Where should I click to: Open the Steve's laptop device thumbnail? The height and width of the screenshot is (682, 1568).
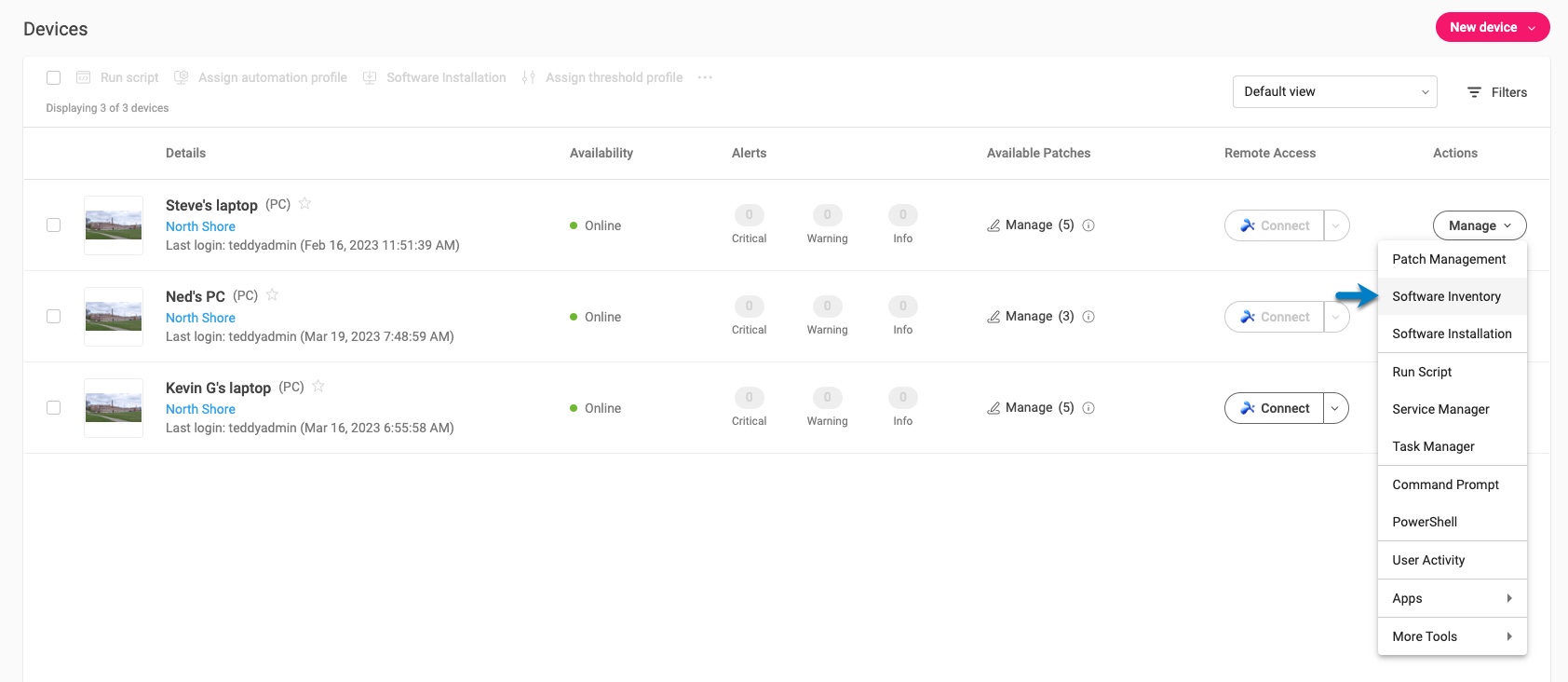[114, 225]
